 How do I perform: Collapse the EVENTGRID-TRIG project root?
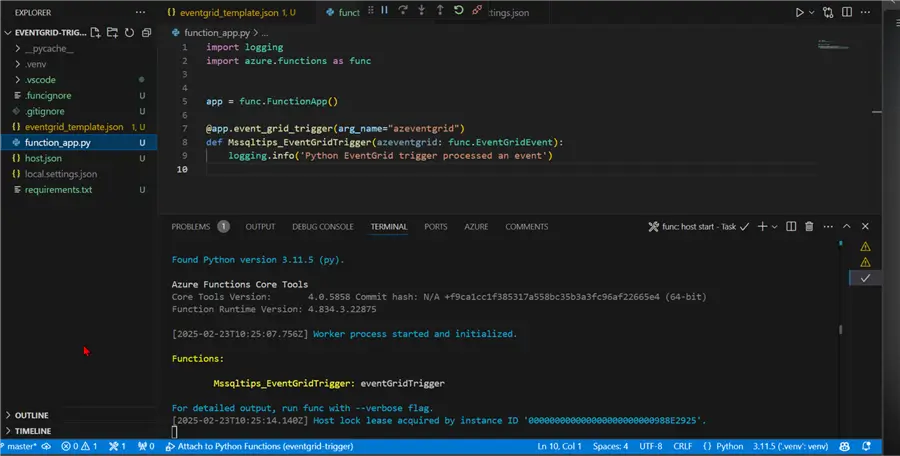(45, 33)
